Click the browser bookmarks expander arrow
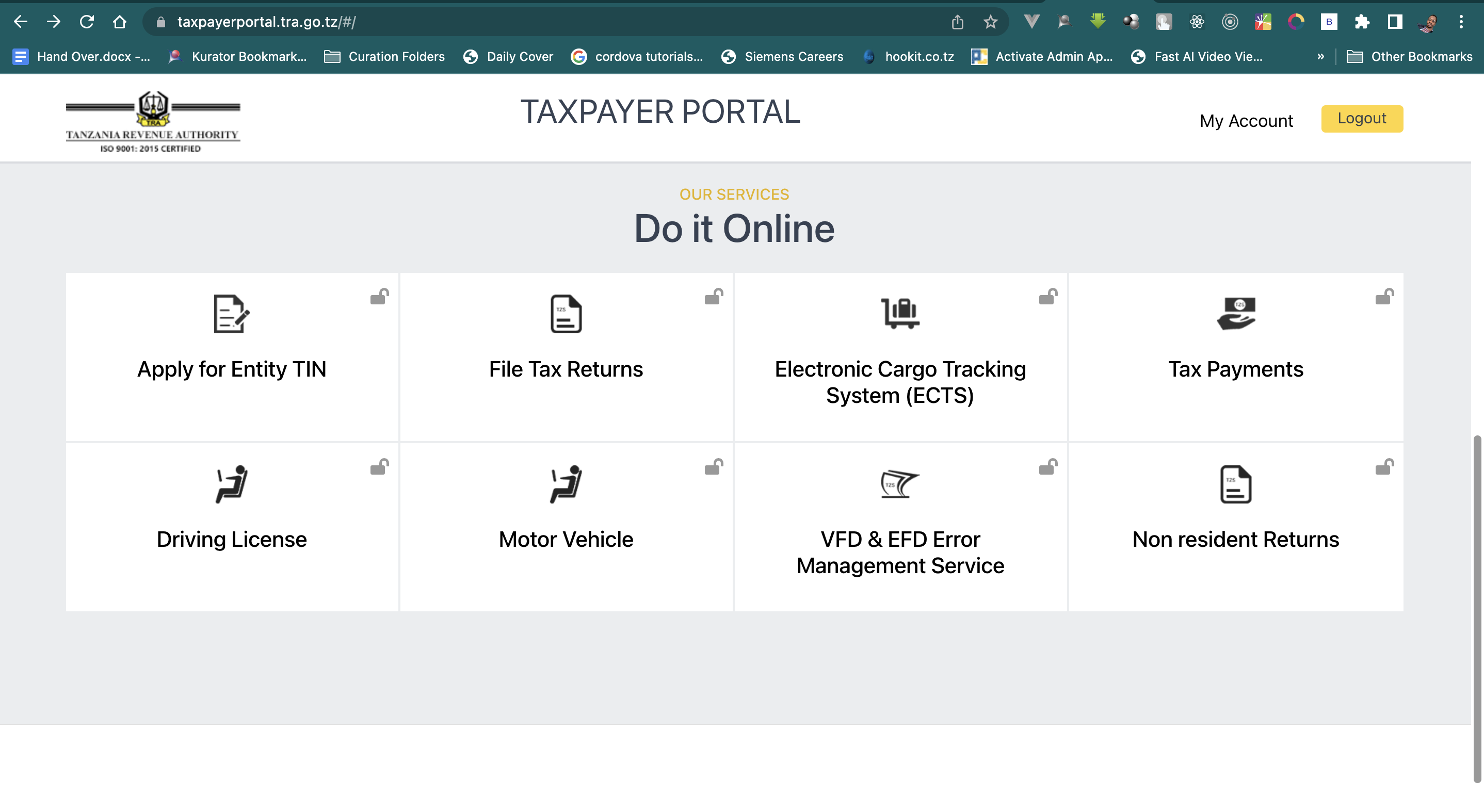Screen dimensions: 1484x812 [x=1321, y=55]
